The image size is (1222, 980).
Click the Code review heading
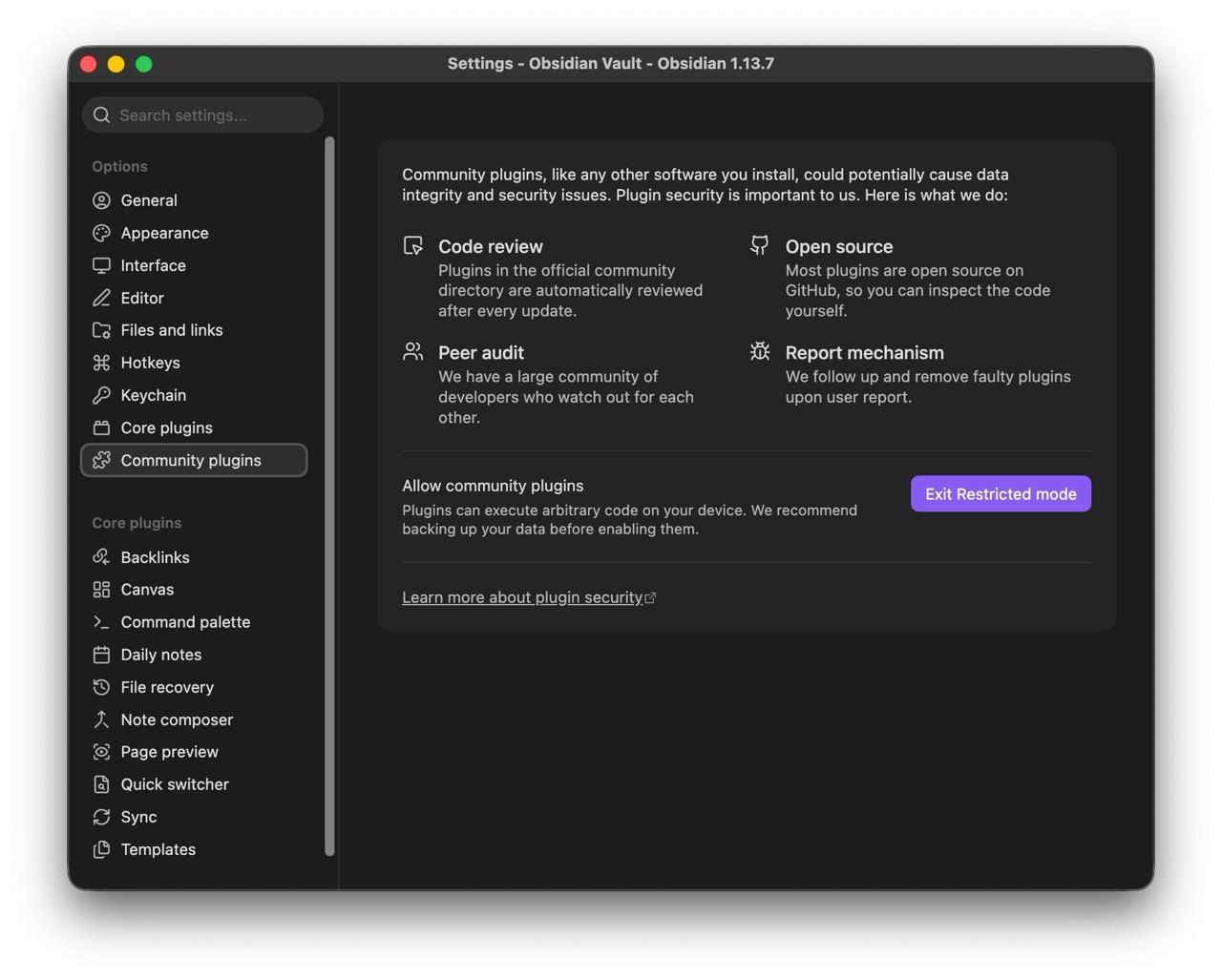point(491,246)
